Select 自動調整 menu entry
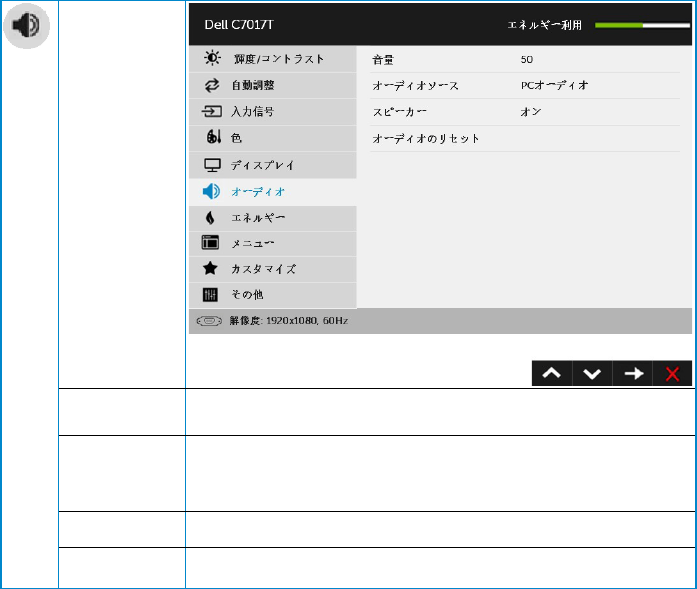Viewport: 697px width, 589px height. (x=272, y=85)
